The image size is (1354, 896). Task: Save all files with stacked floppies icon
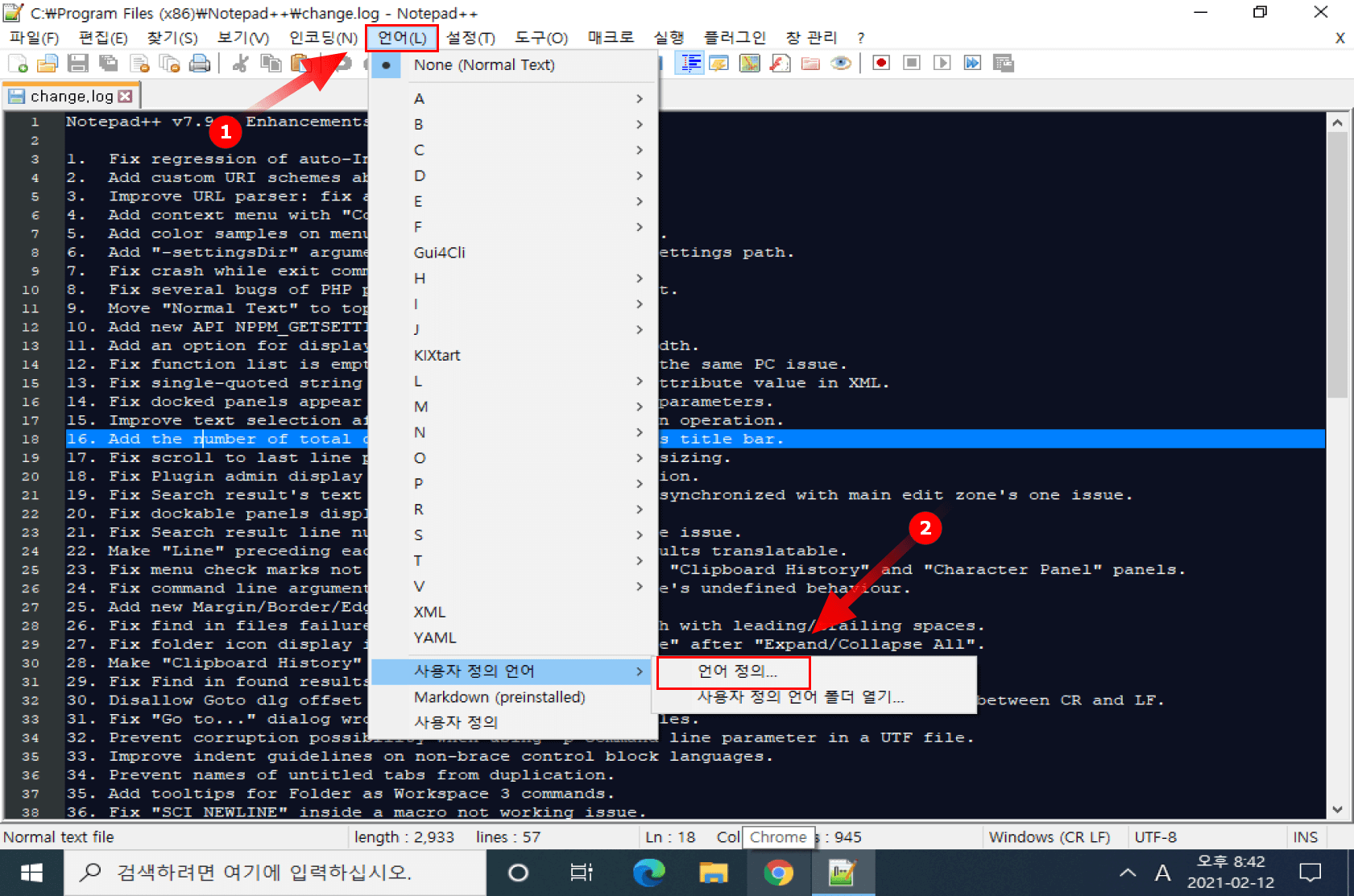point(108,64)
